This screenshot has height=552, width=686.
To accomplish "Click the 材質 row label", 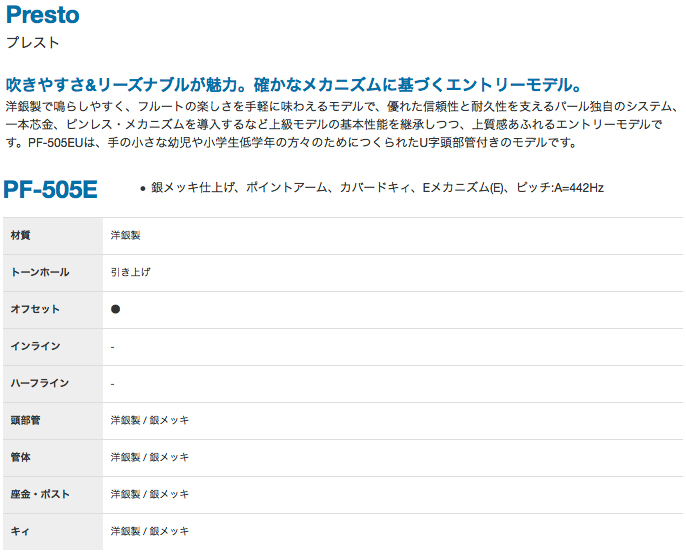I will click(21, 235).
